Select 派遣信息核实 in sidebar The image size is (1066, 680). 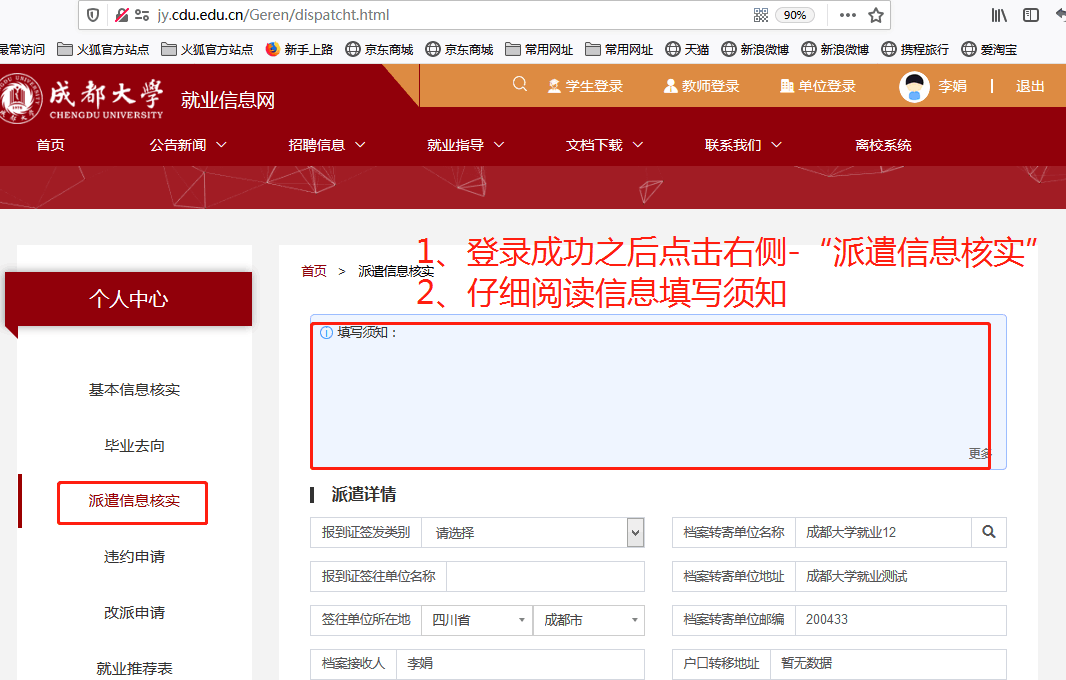(135, 501)
